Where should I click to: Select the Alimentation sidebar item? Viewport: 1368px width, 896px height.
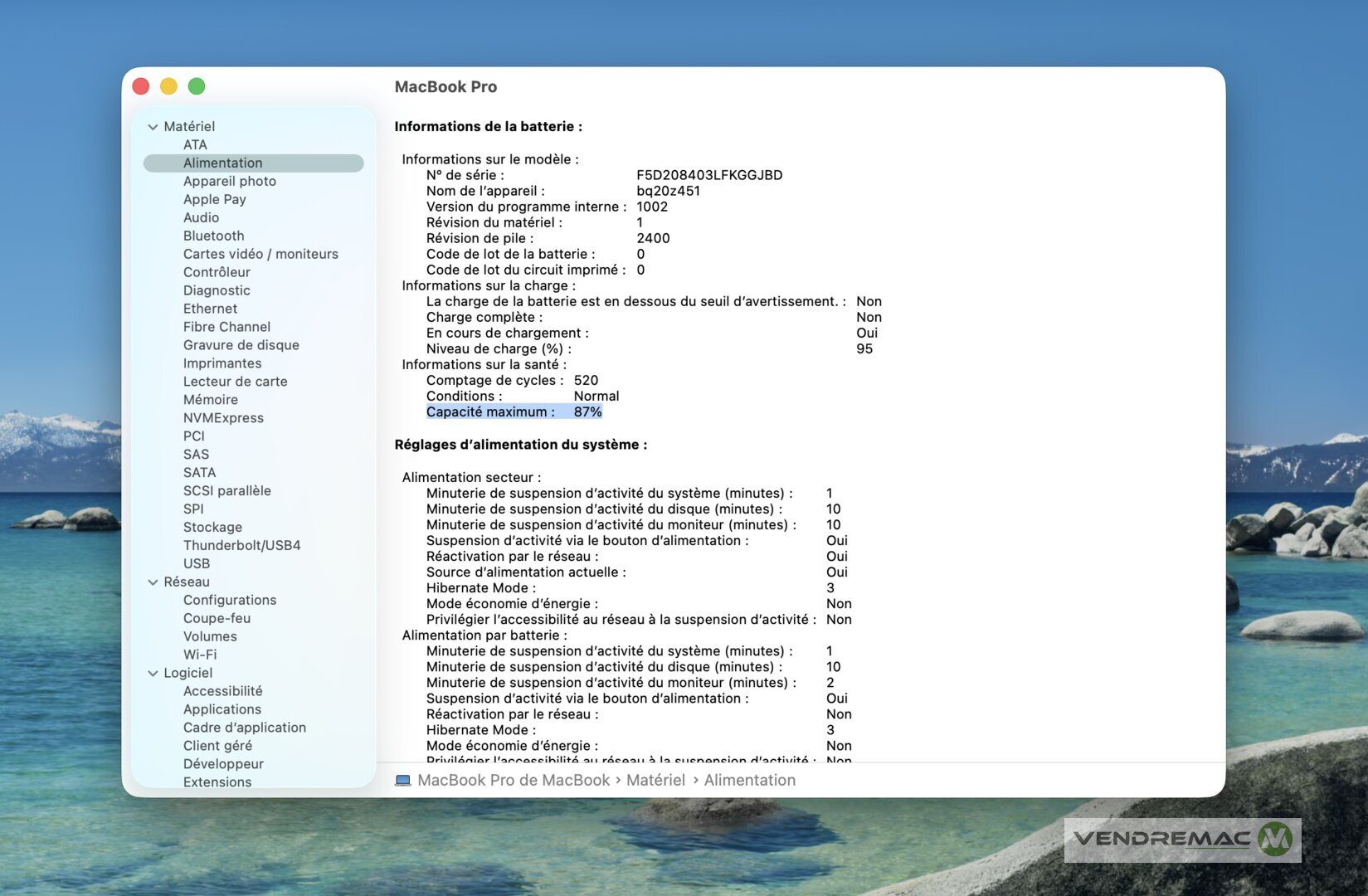[x=222, y=163]
